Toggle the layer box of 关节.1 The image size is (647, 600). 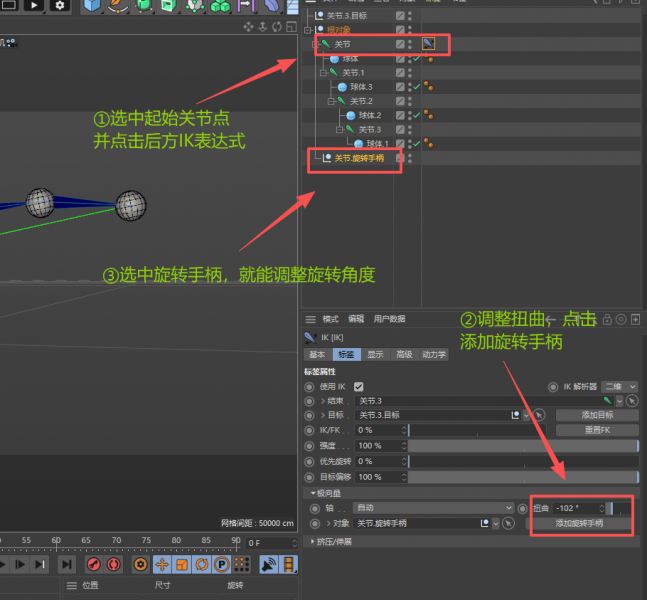tap(400, 73)
